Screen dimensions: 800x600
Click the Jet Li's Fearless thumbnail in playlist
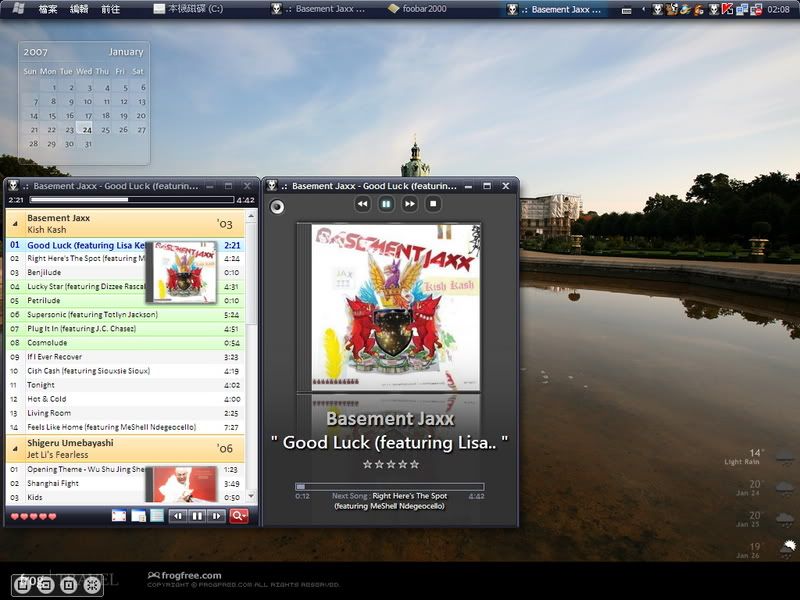click(x=182, y=484)
